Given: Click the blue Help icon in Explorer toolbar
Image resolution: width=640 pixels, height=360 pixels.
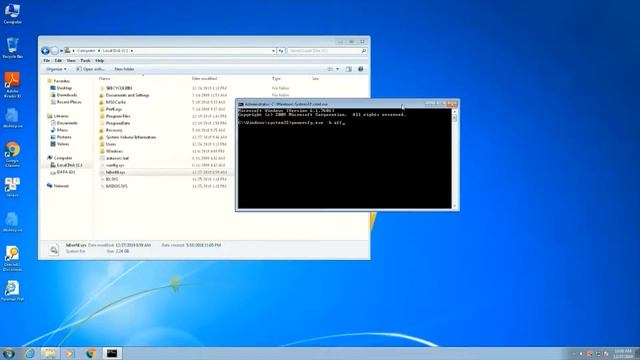Looking at the screenshot, I should point(360,69).
